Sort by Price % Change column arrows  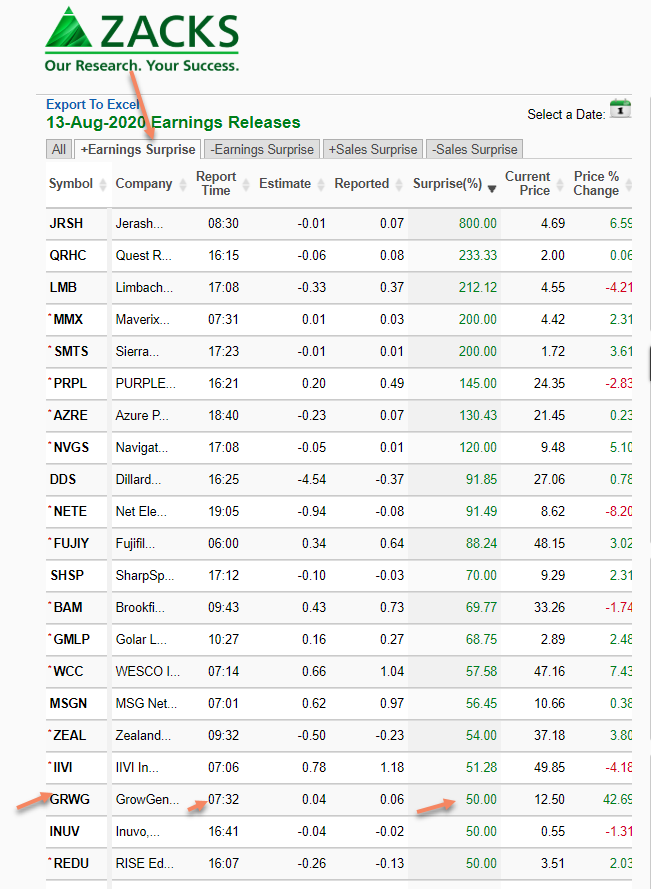628,184
